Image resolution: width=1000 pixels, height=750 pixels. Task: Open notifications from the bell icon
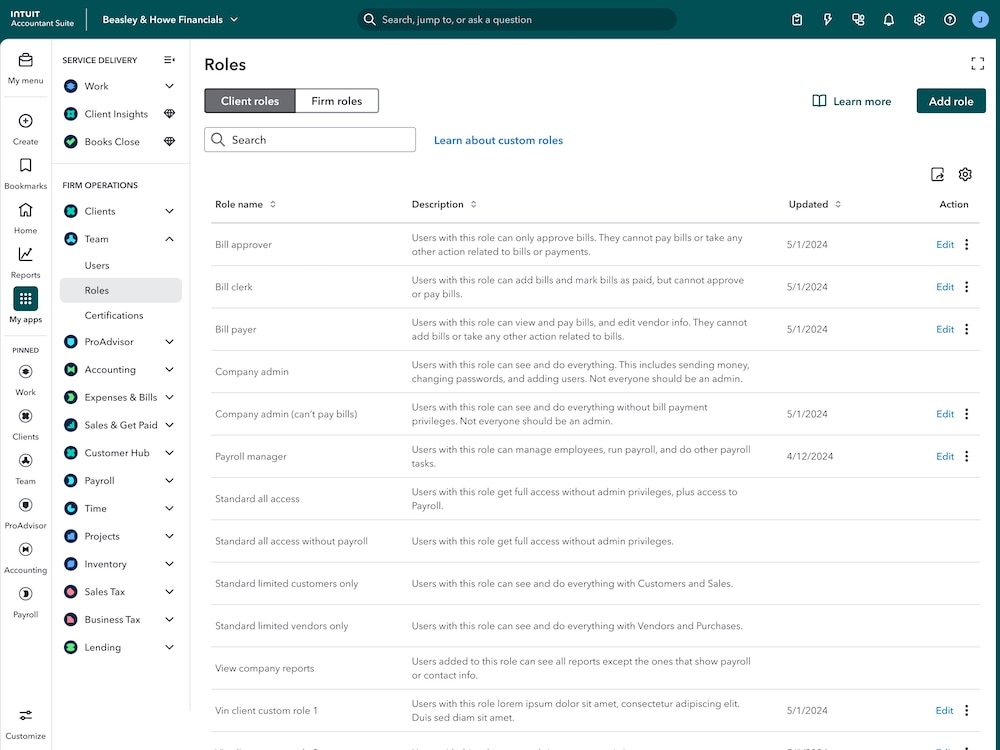point(888,19)
